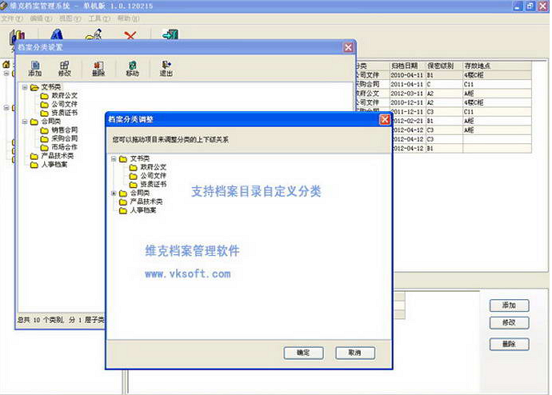Select 资质证书 in 档案分类调整 dialog tree
Screen dimensions: 552x395
point(153,184)
